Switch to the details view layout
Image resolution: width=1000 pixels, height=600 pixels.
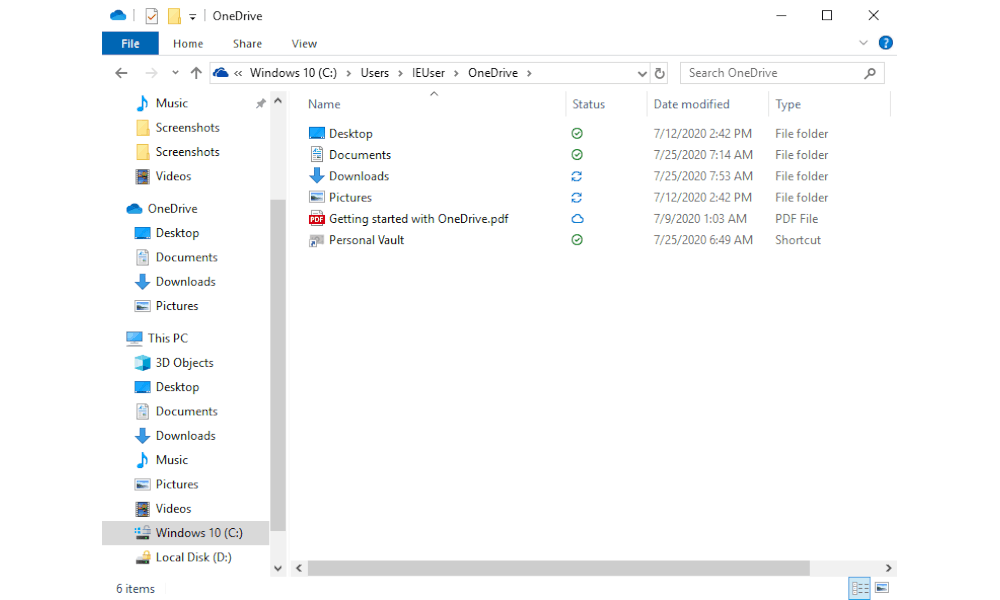(x=860, y=588)
